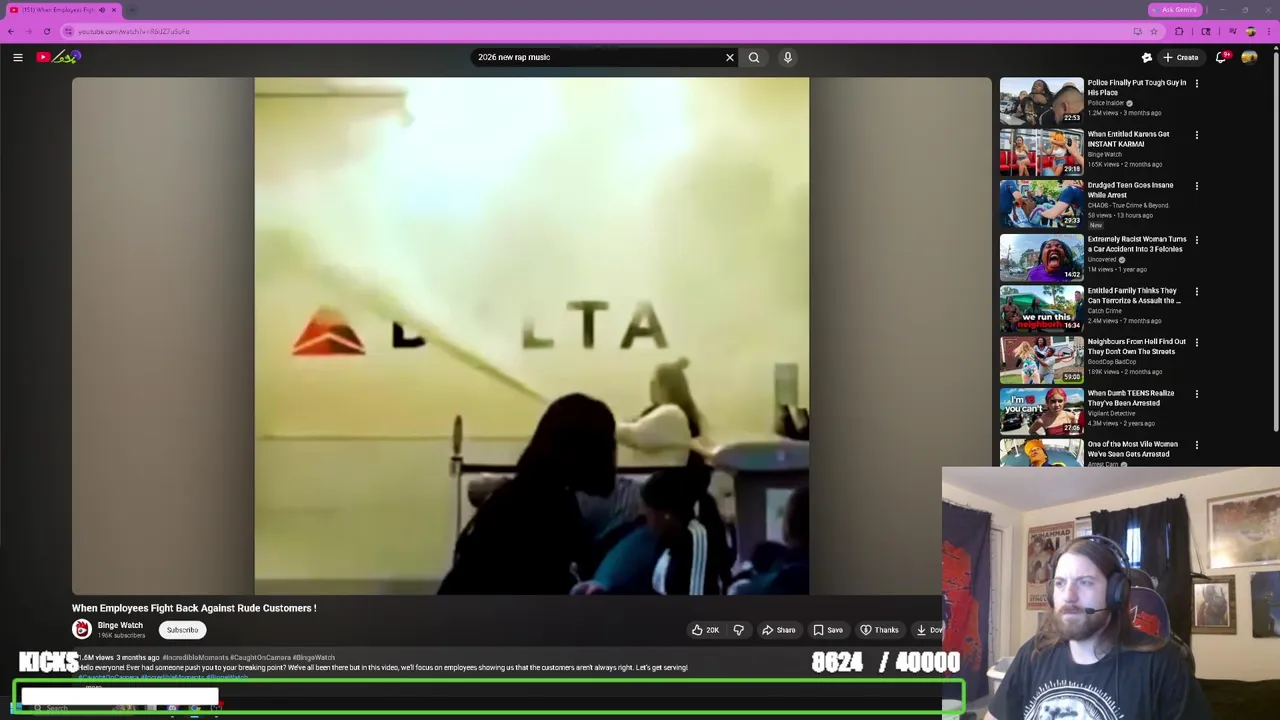Open options menu for Drudged Teen video
This screenshot has width=1280, height=720.
pos(1197,186)
